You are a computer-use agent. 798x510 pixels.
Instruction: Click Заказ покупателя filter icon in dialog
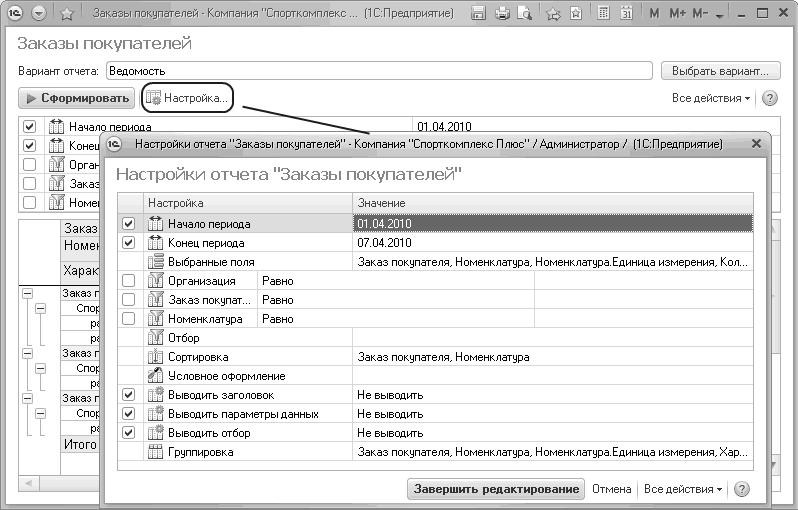(155, 300)
